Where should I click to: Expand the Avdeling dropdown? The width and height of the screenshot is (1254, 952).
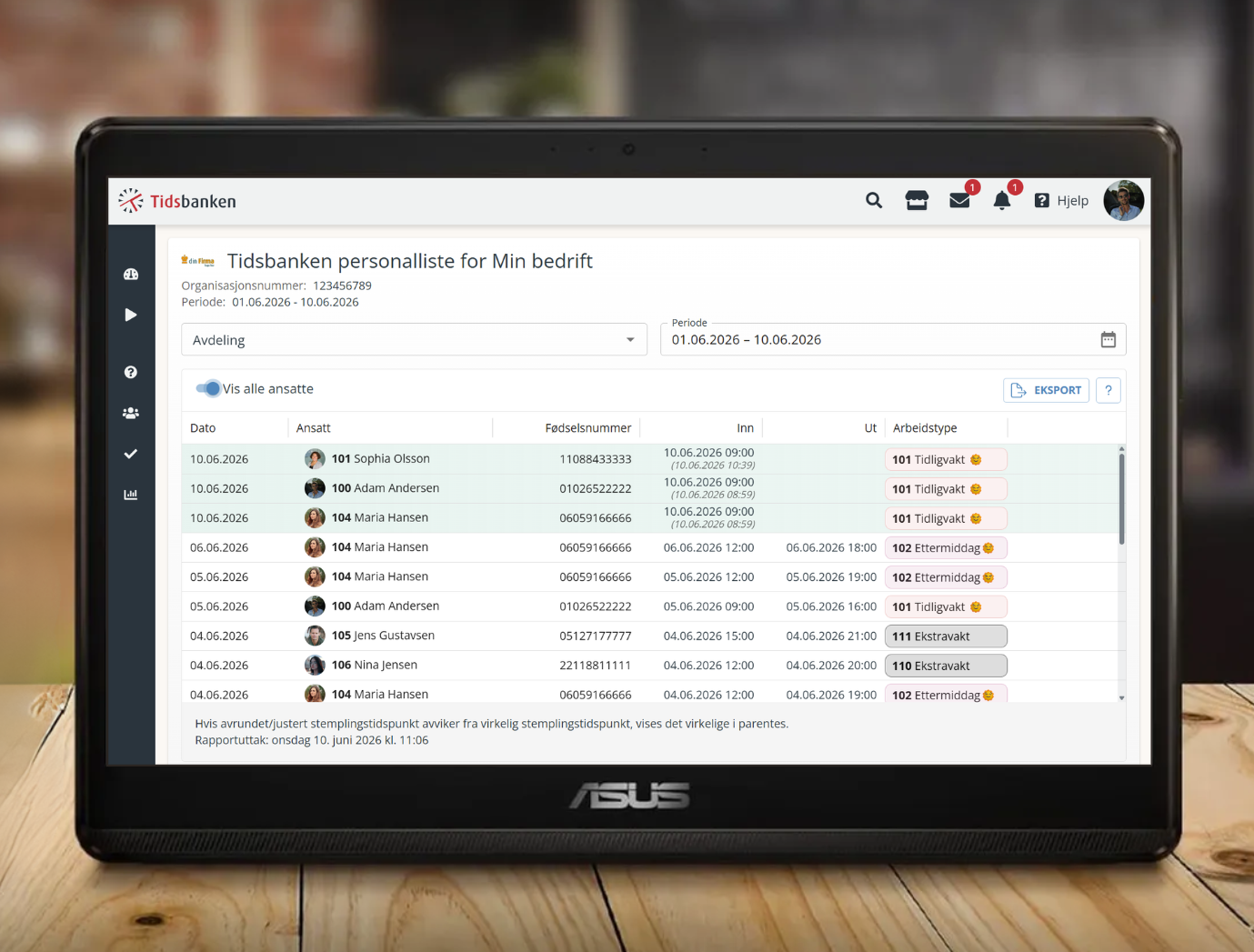point(414,340)
